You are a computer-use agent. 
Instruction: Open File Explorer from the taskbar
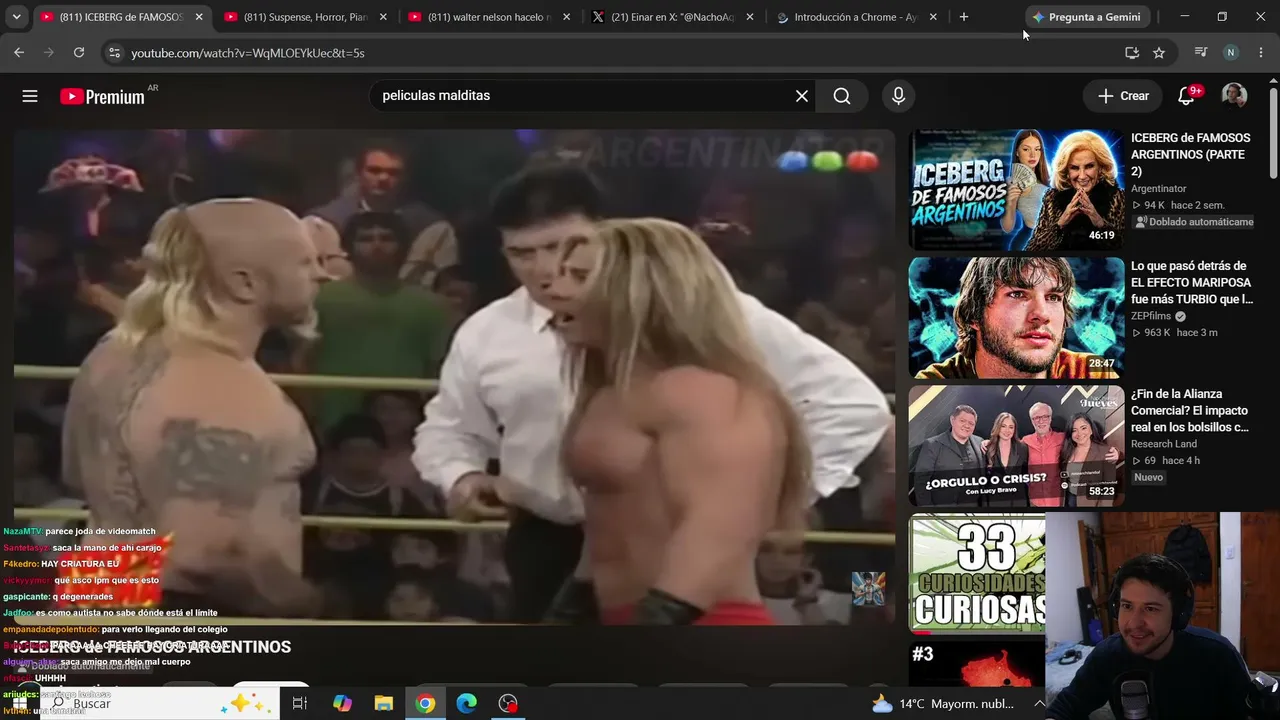tap(384, 703)
